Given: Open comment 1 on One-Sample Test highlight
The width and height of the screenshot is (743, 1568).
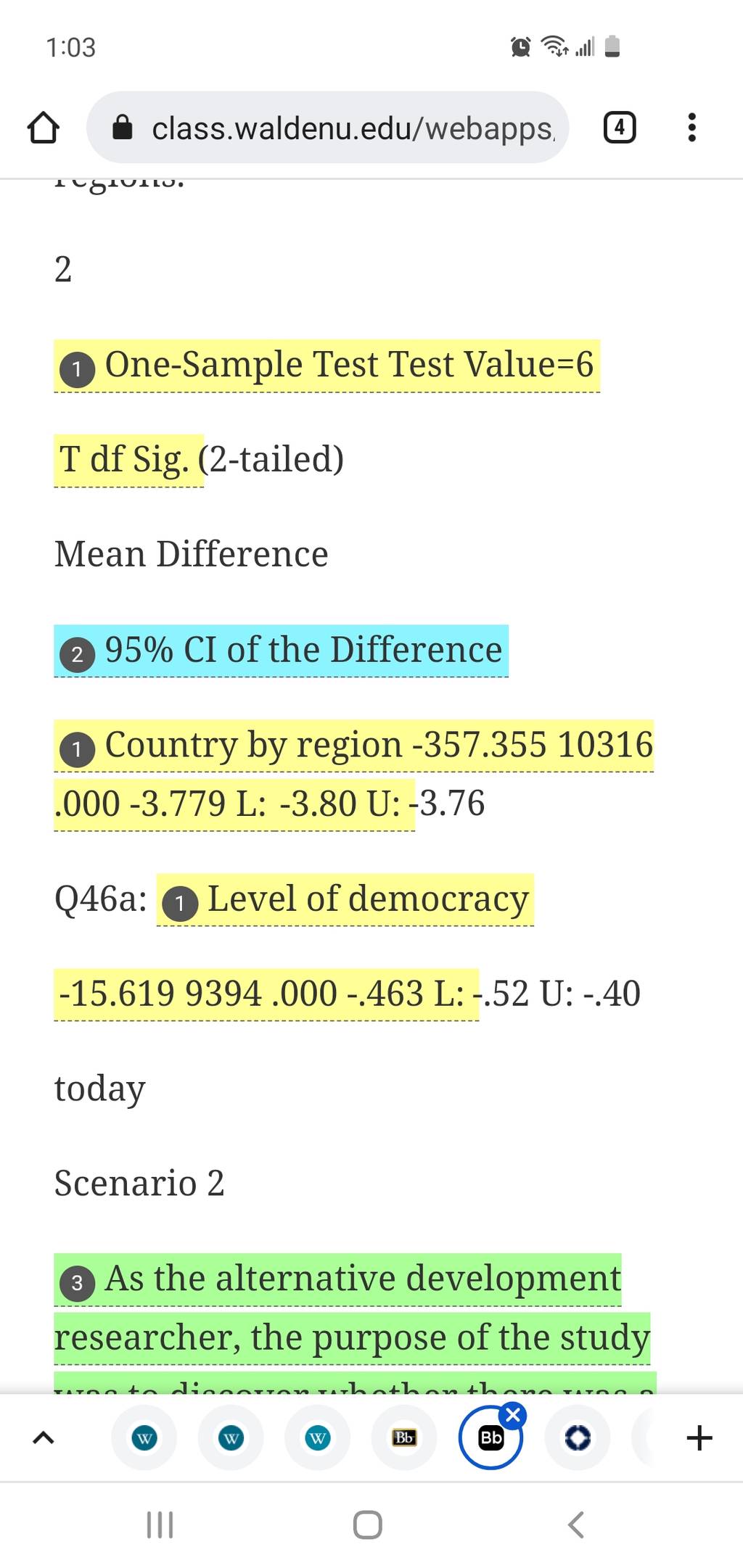Looking at the screenshot, I should coord(77,370).
